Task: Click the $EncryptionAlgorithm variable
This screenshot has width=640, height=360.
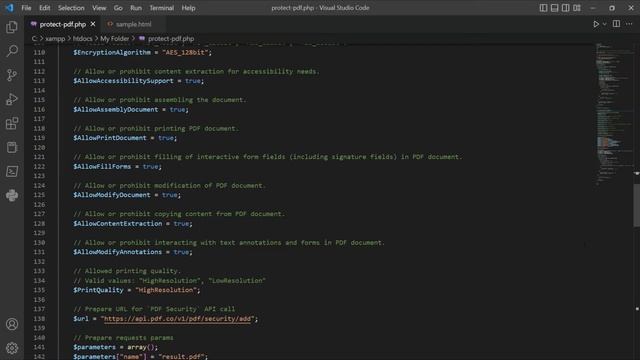Action: (112, 52)
